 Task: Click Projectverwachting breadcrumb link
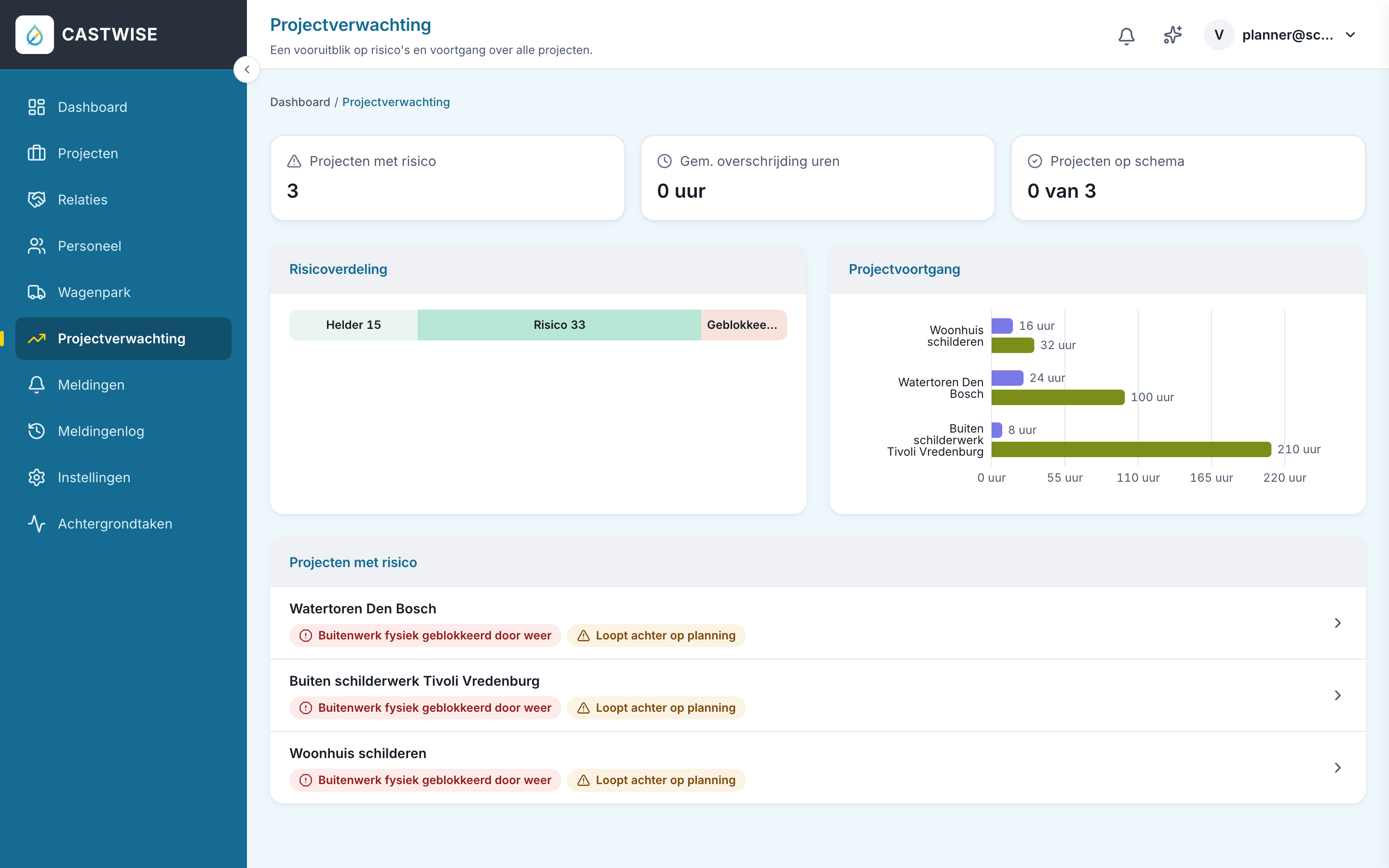[396, 102]
